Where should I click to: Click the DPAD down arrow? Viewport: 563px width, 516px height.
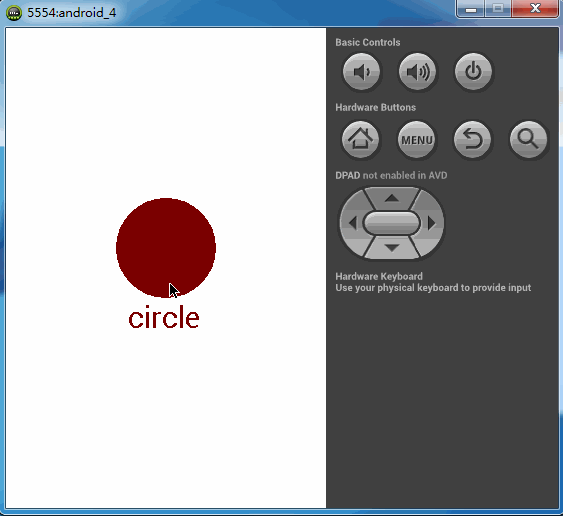392,247
